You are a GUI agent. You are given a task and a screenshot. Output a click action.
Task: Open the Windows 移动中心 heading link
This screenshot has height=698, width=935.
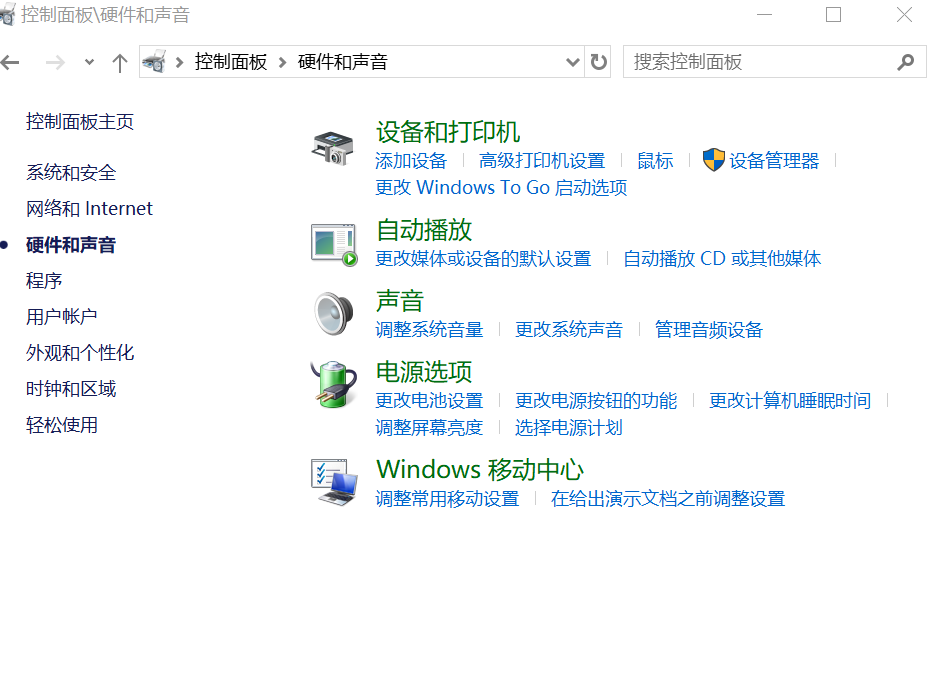(480, 470)
